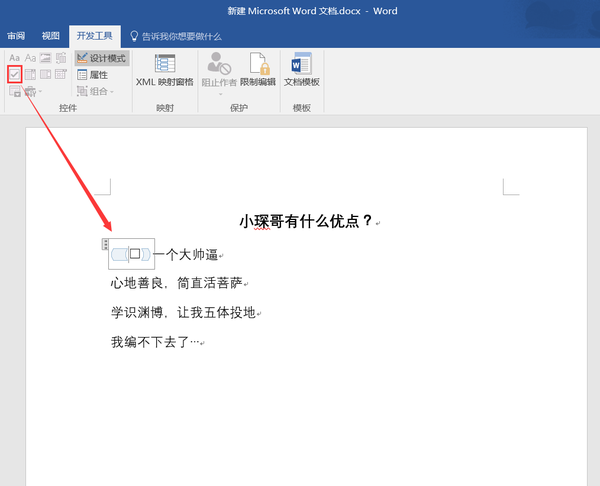The height and width of the screenshot is (486, 600).
Task: Click the 文档模板 document template icon
Action: click(301, 69)
